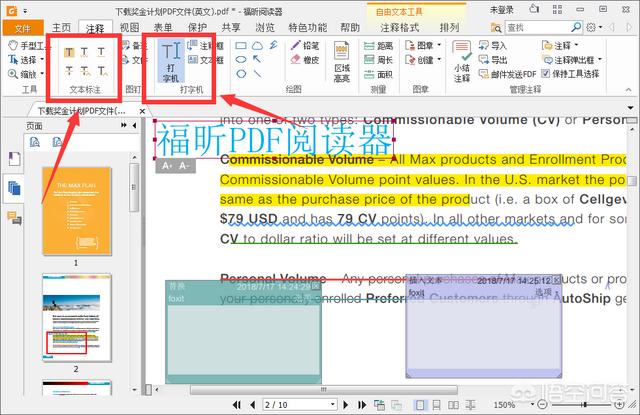Select the replace text markup tool
The image size is (640, 415).
click(85, 71)
